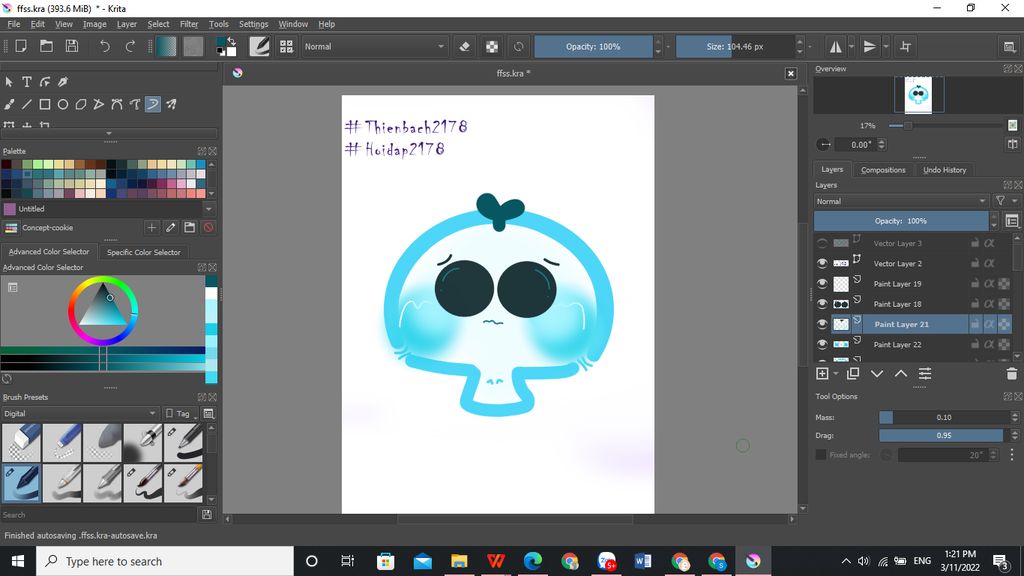
Task: Hide Vector Layer 2 using eye icon
Action: pos(822,263)
